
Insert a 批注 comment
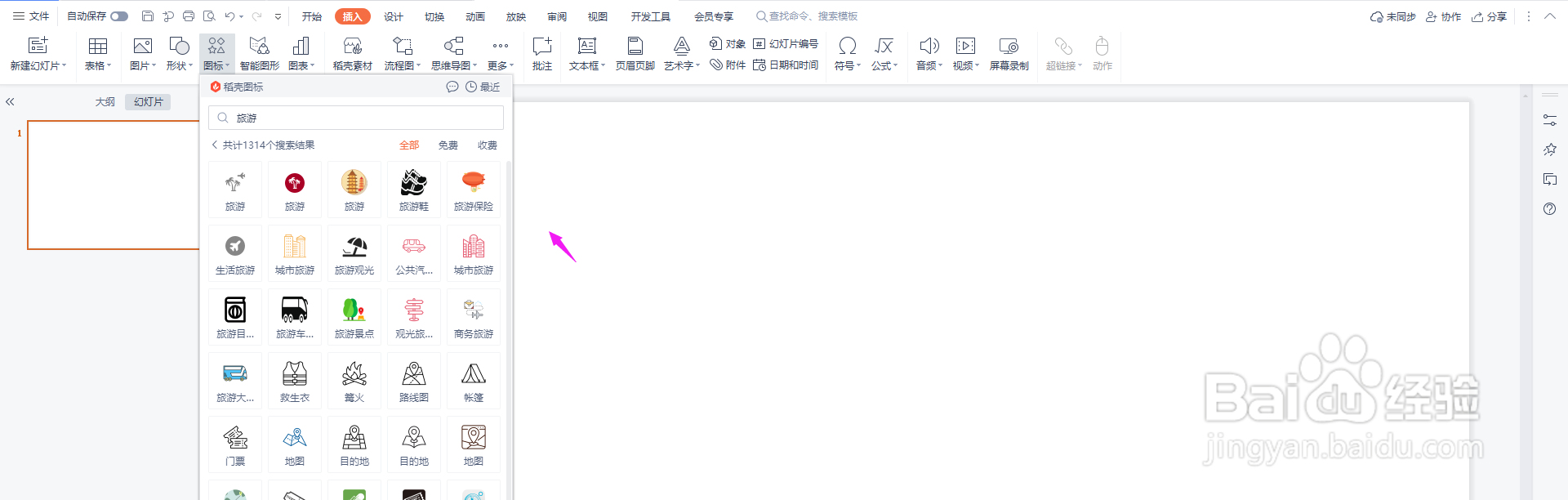542,54
